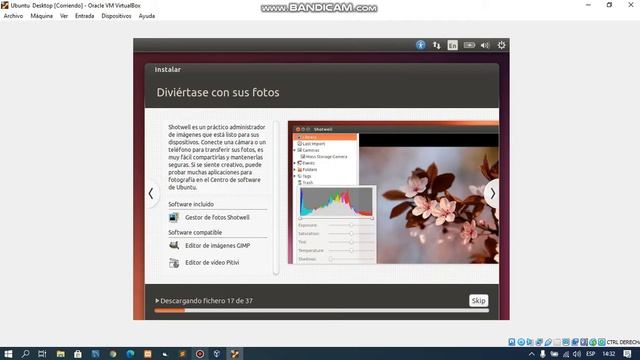
Task: Open Sublime Text from the taskbar
Action: tap(182, 354)
